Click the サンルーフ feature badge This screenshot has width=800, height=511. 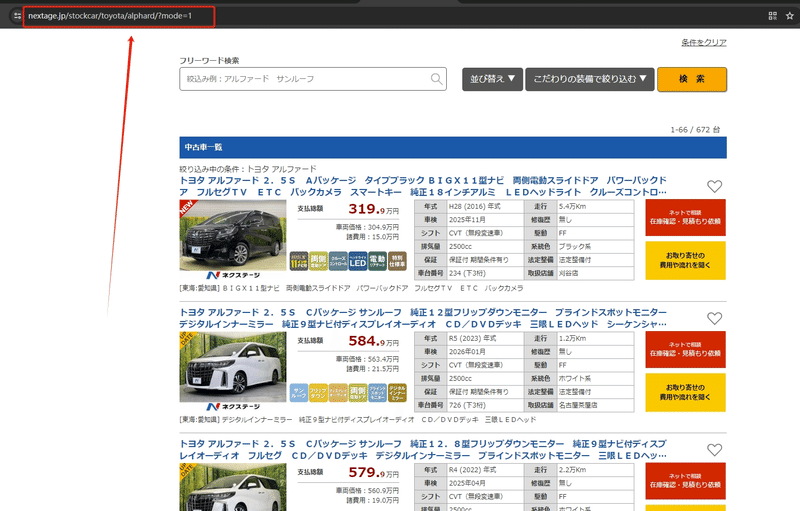299,393
